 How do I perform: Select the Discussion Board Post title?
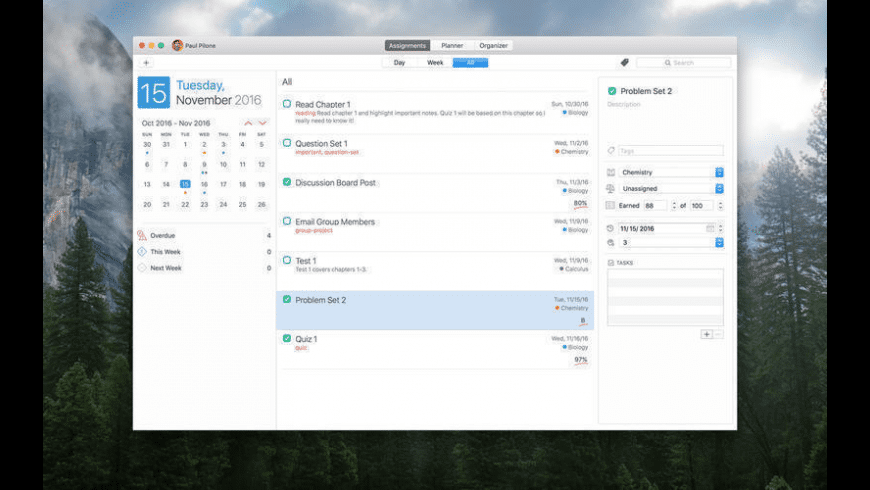point(335,183)
